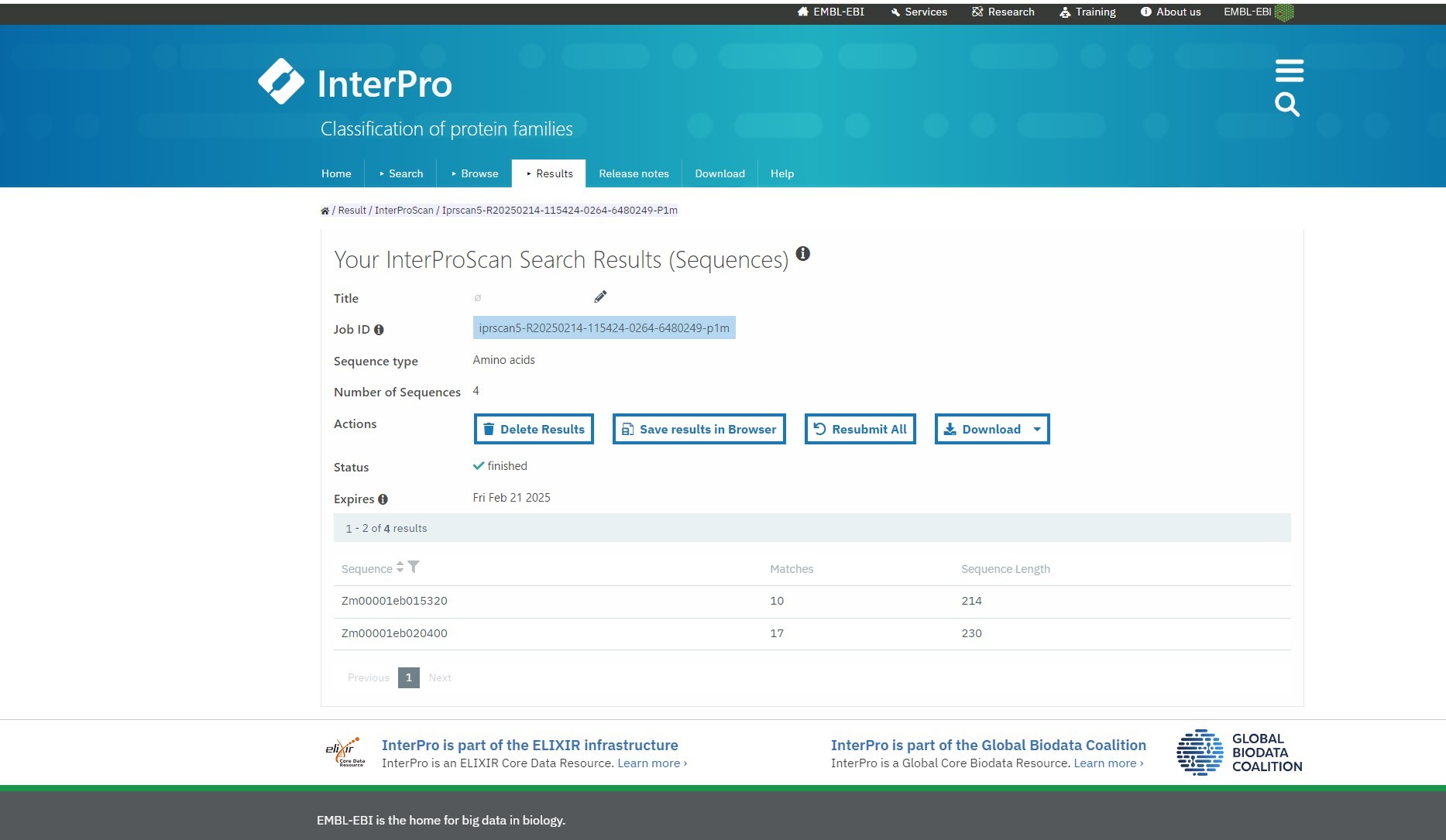Click the job ID breadcrumb link
The image size is (1446, 840).
pos(559,211)
